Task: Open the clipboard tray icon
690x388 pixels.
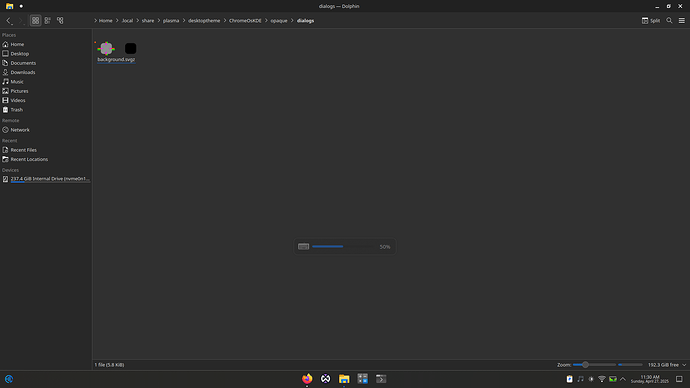Action: [569, 379]
